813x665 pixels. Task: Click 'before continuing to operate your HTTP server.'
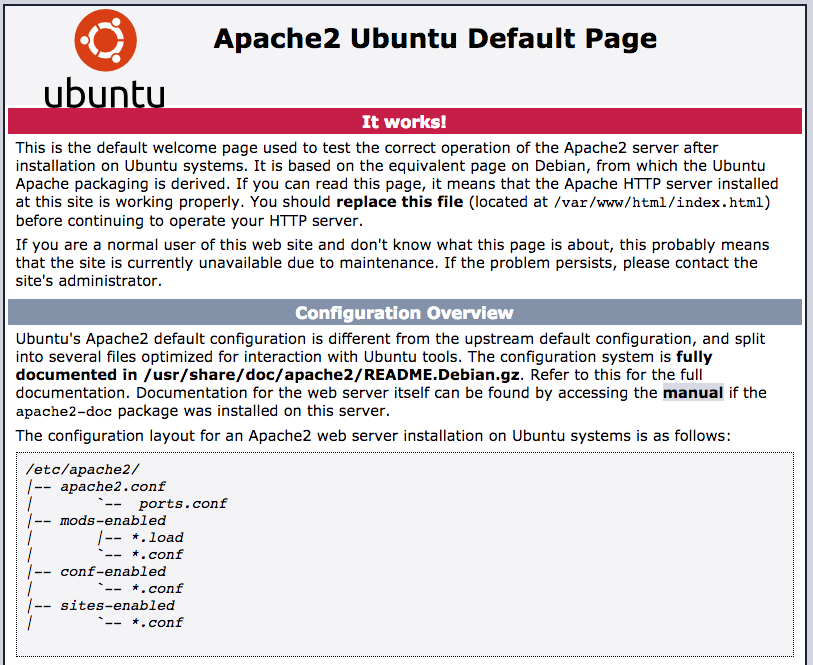(189, 221)
